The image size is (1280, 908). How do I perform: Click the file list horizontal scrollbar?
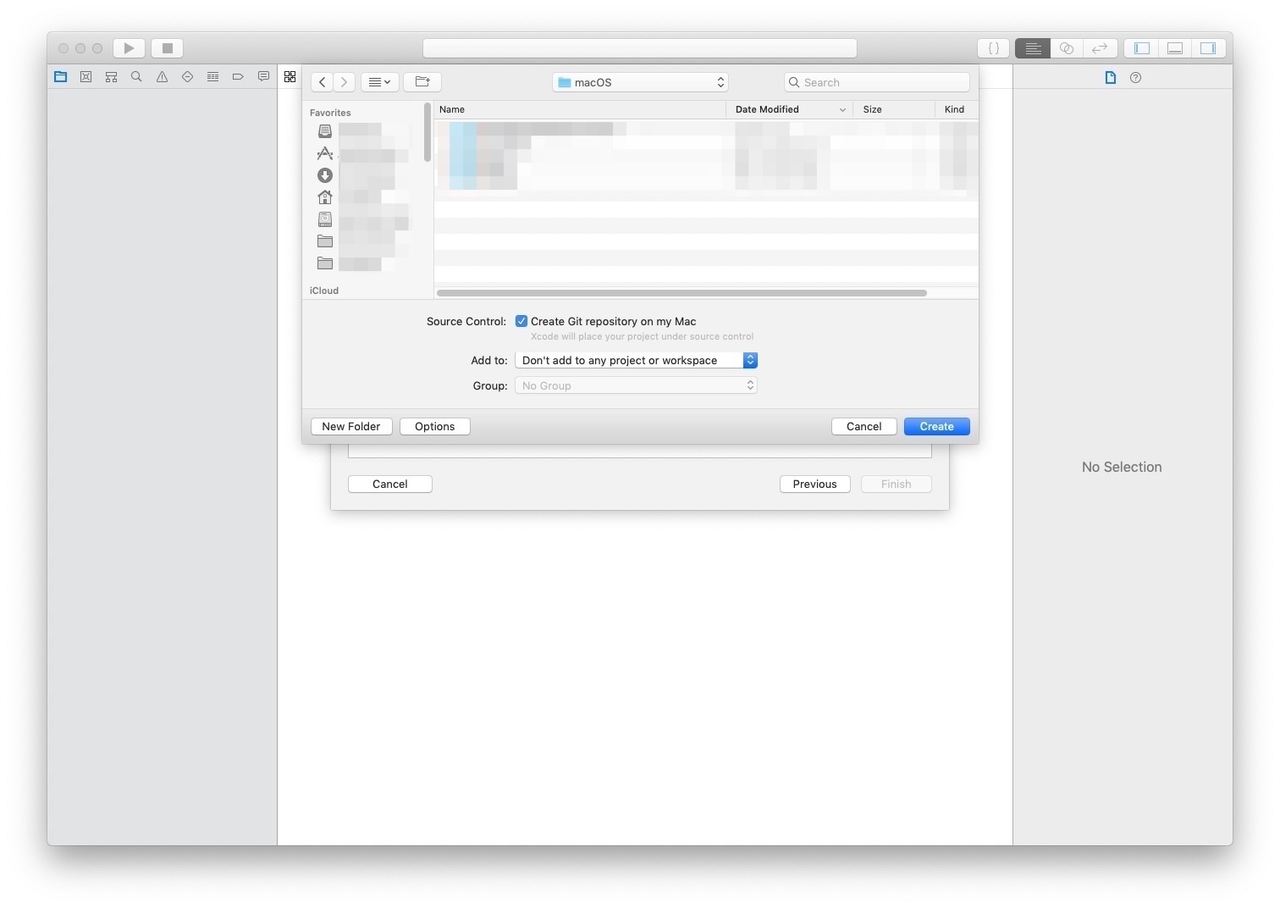[x=682, y=293]
